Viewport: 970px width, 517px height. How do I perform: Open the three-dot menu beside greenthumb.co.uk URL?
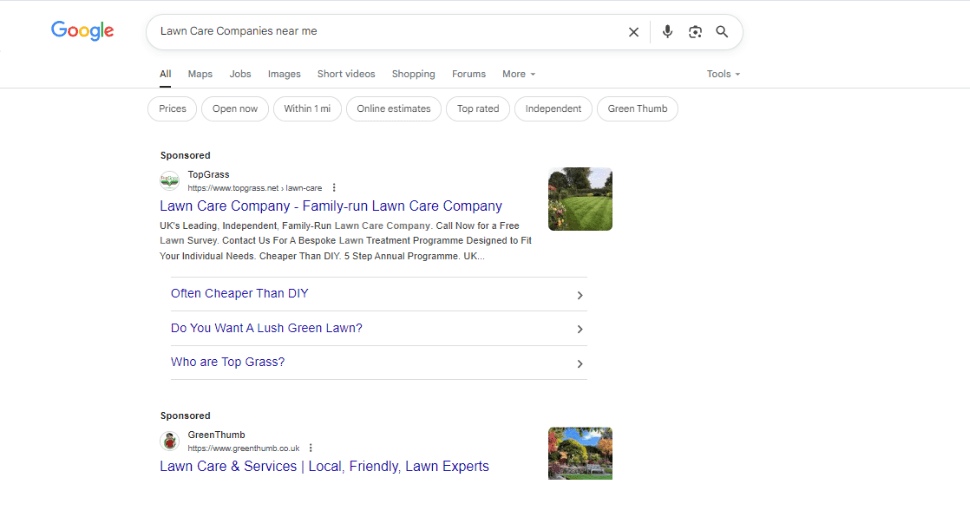tap(311, 448)
